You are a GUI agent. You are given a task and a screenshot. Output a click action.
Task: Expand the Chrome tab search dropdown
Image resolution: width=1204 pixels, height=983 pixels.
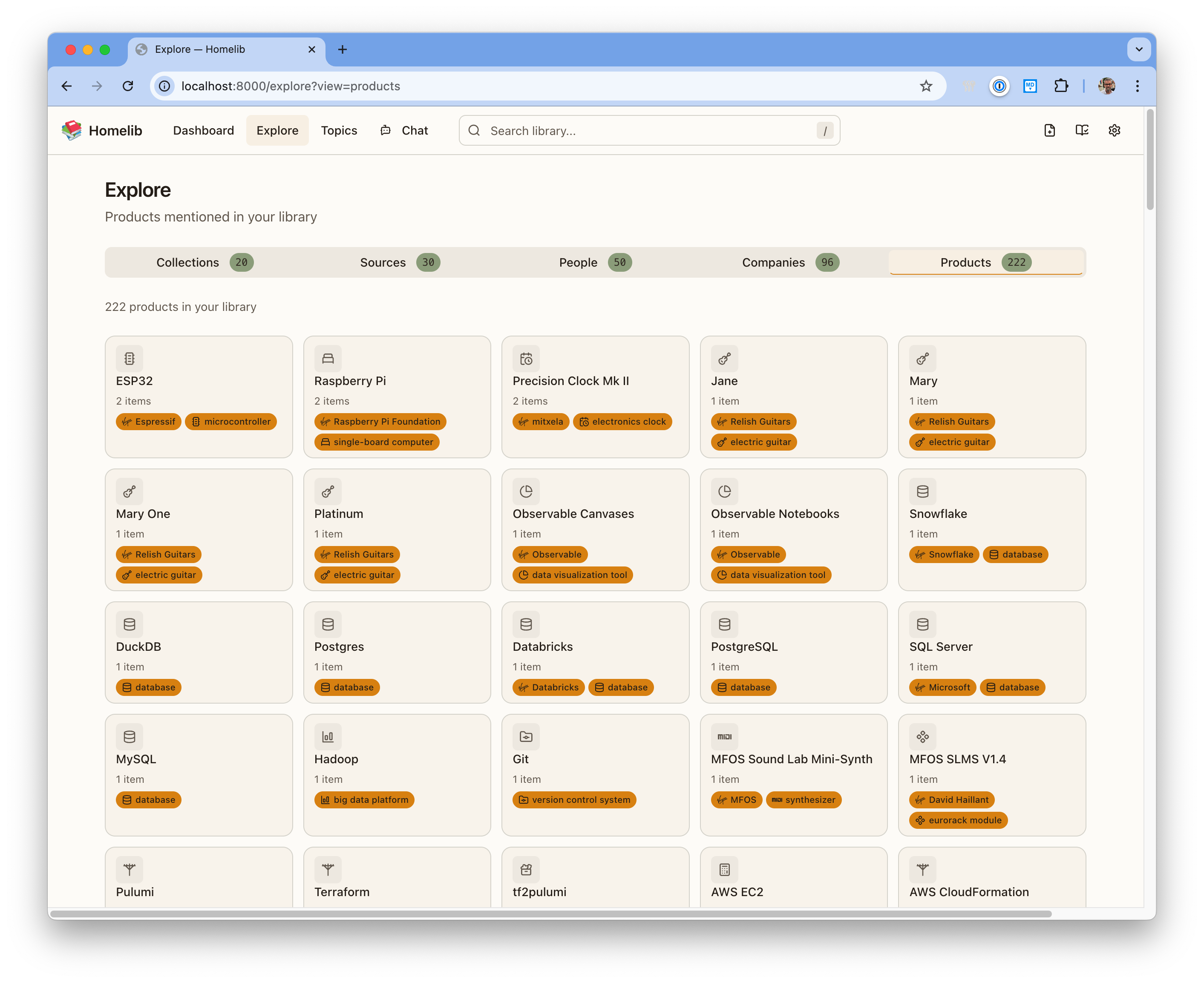(x=1139, y=49)
